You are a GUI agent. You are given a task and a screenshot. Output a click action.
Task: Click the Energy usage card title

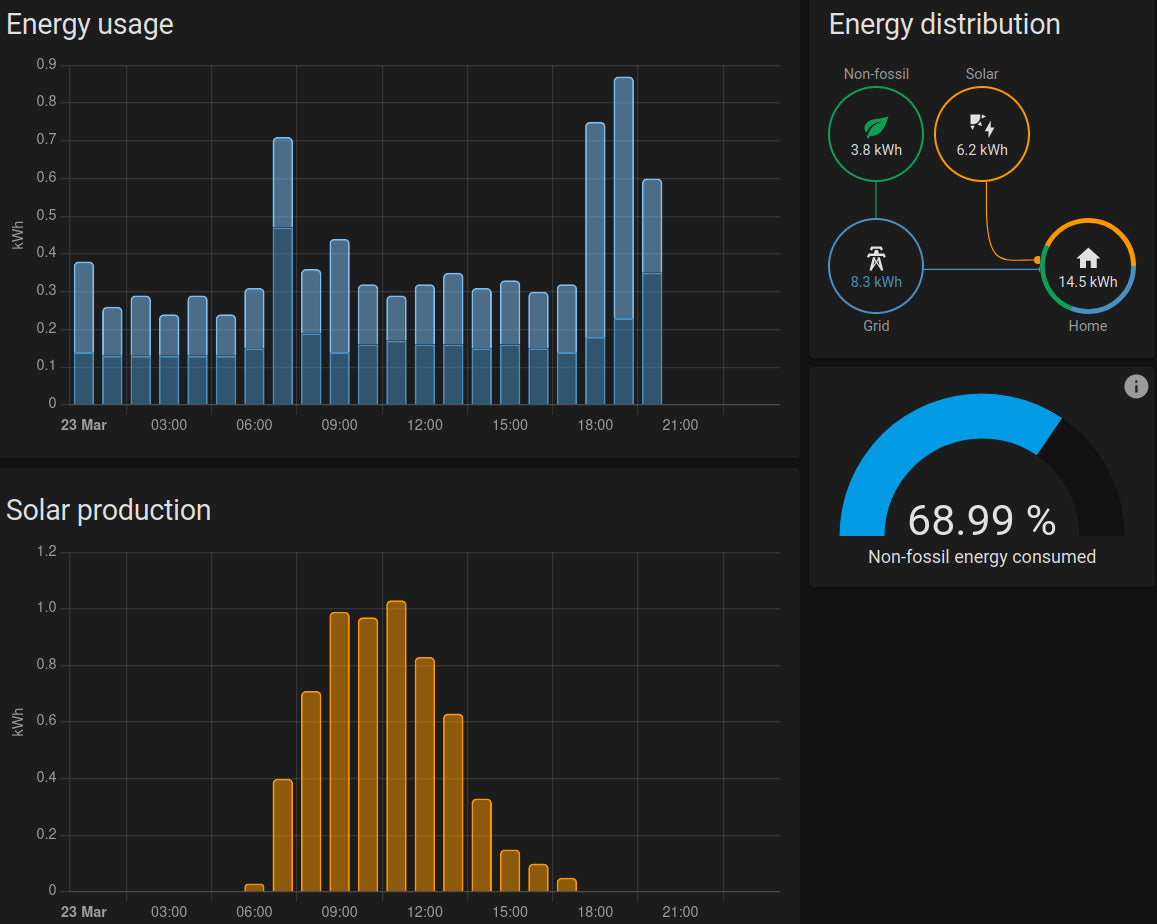(90, 25)
